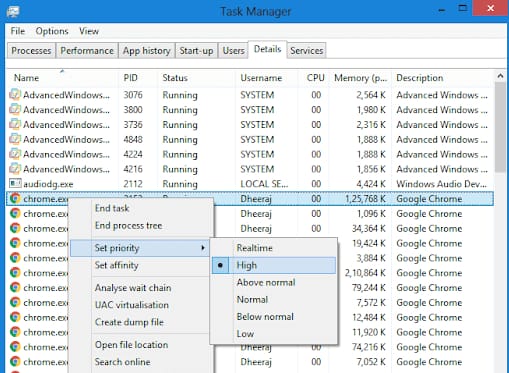Click the Chrome icon in the highlighted row
509x373 pixels.
15,199
